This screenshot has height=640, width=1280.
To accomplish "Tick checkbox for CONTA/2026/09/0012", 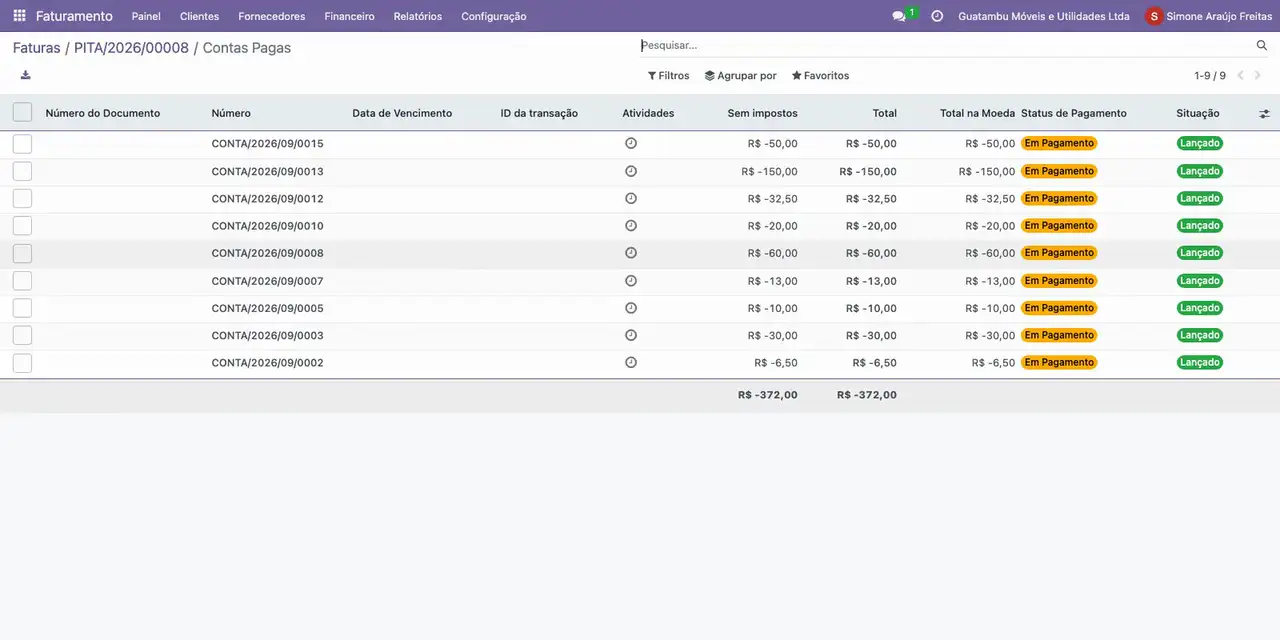I will tap(22, 198).
